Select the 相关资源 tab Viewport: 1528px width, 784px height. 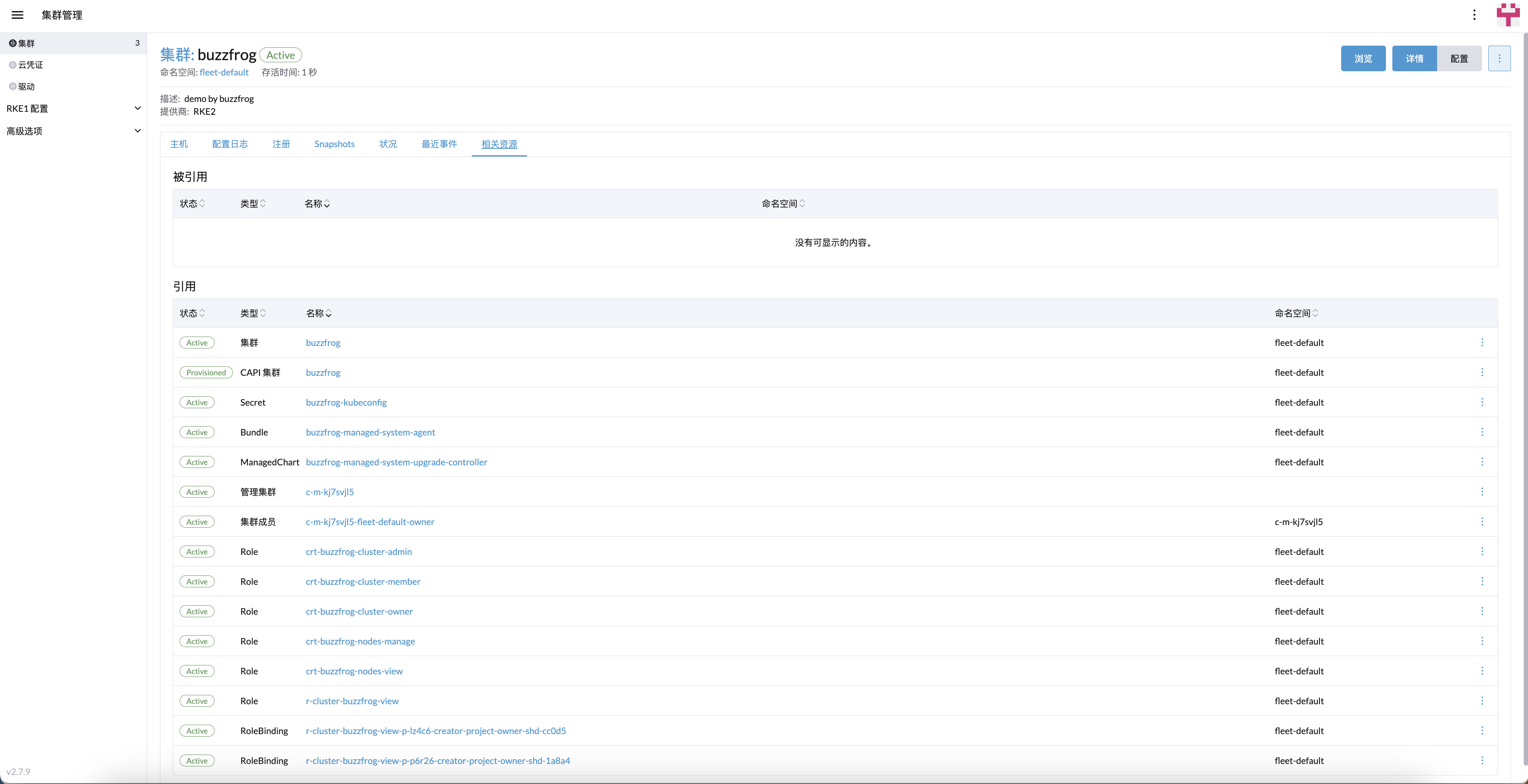(499, 144)
